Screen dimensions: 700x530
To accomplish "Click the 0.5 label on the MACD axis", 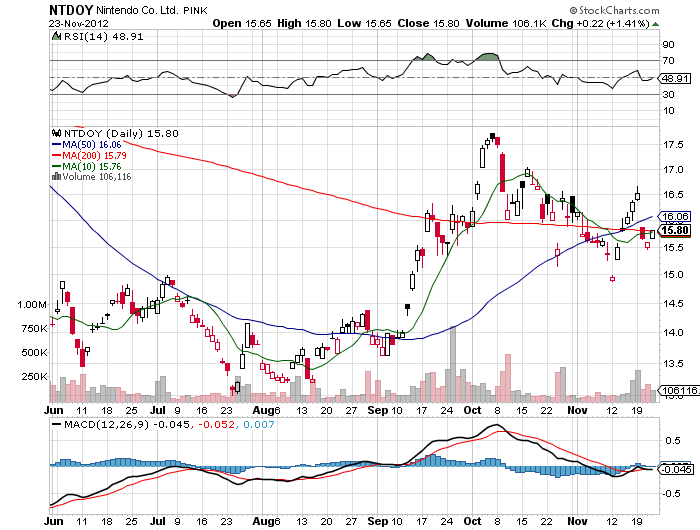I will 672,441.
